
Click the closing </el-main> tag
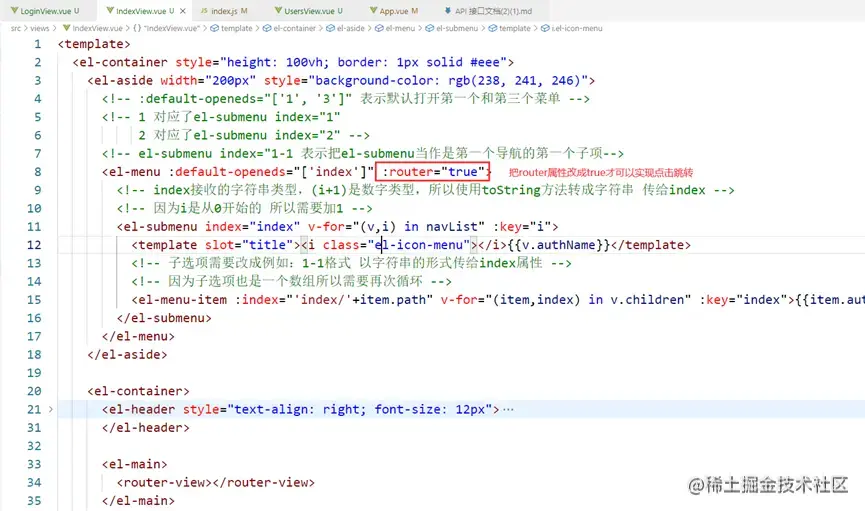(138, 501)
